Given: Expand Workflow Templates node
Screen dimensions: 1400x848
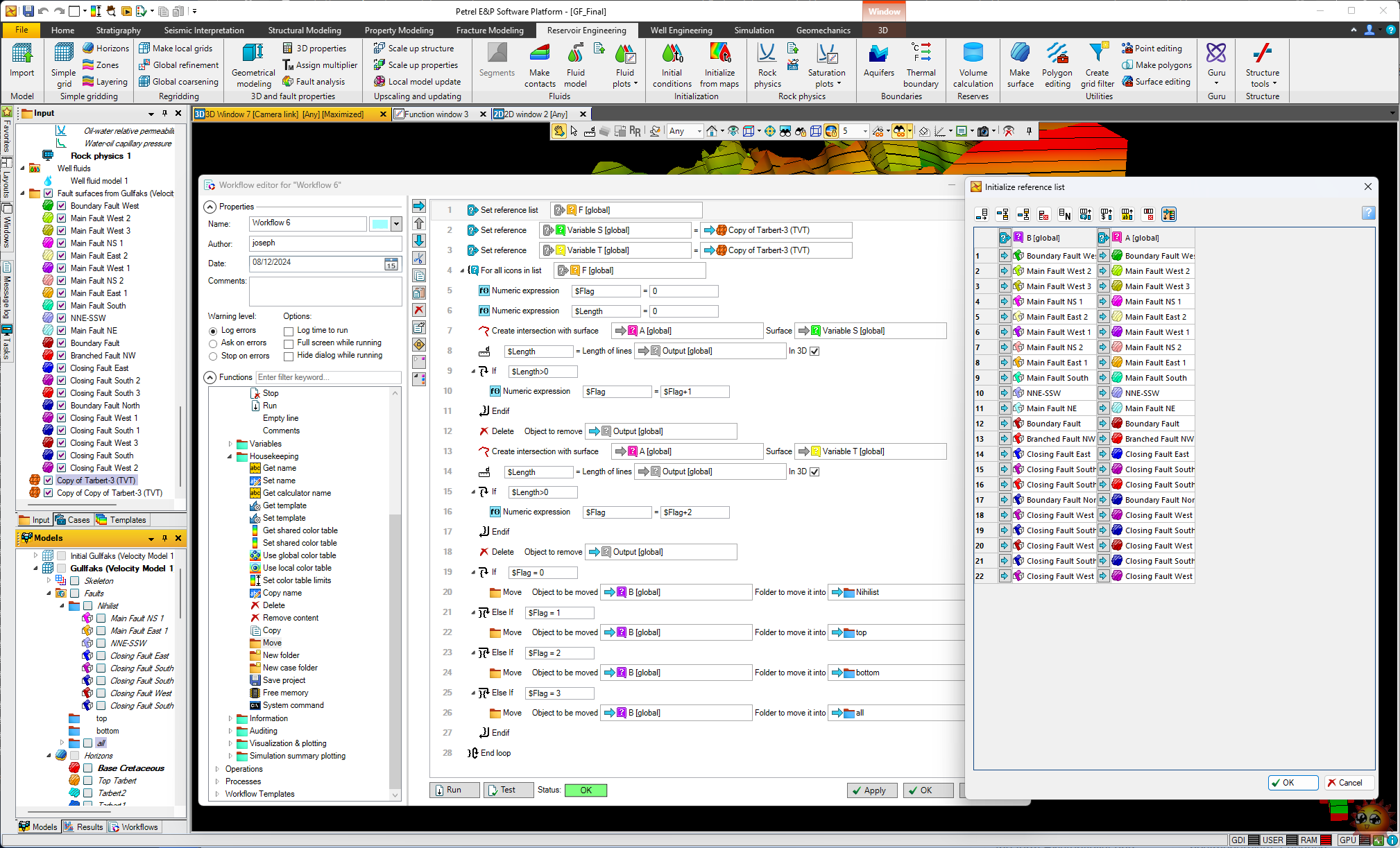Looking at the screenshot, I should (217, 794).
